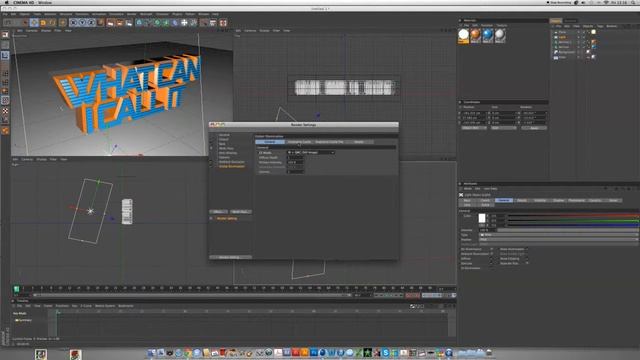
Task: Click the Points mode icon in left palette
Action: pyautogui.click(x=5, y=73)
